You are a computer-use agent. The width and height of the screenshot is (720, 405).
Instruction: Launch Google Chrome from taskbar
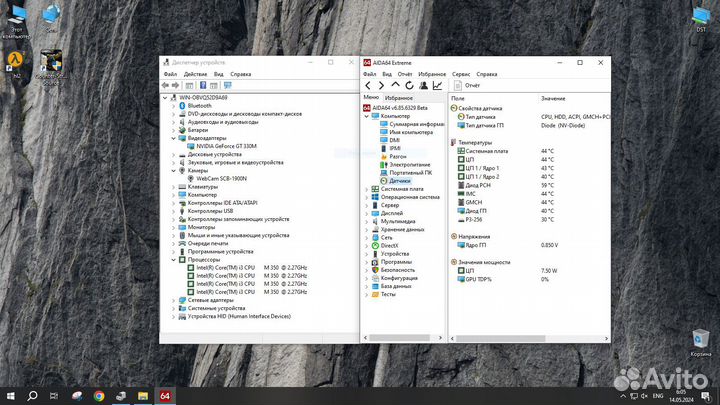click(99, 396)
